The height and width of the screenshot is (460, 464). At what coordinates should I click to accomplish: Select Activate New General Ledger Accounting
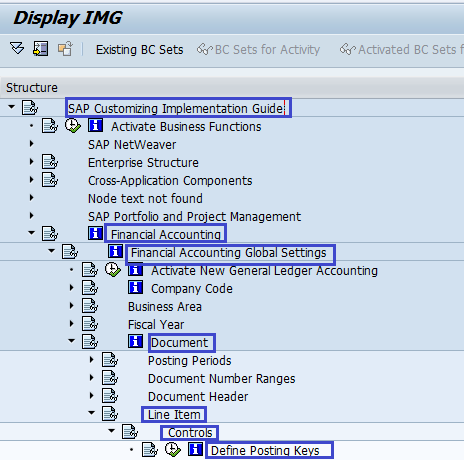[x=264, y=271]
